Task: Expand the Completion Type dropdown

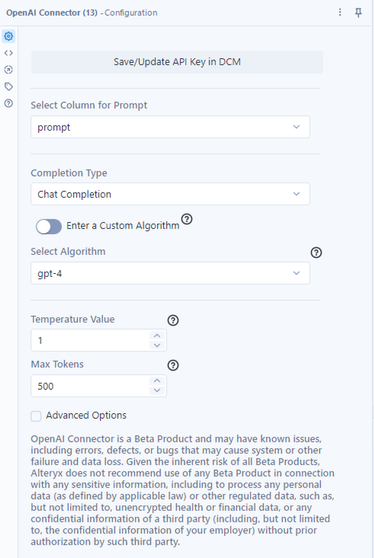Action: click(x=170, y=194)
